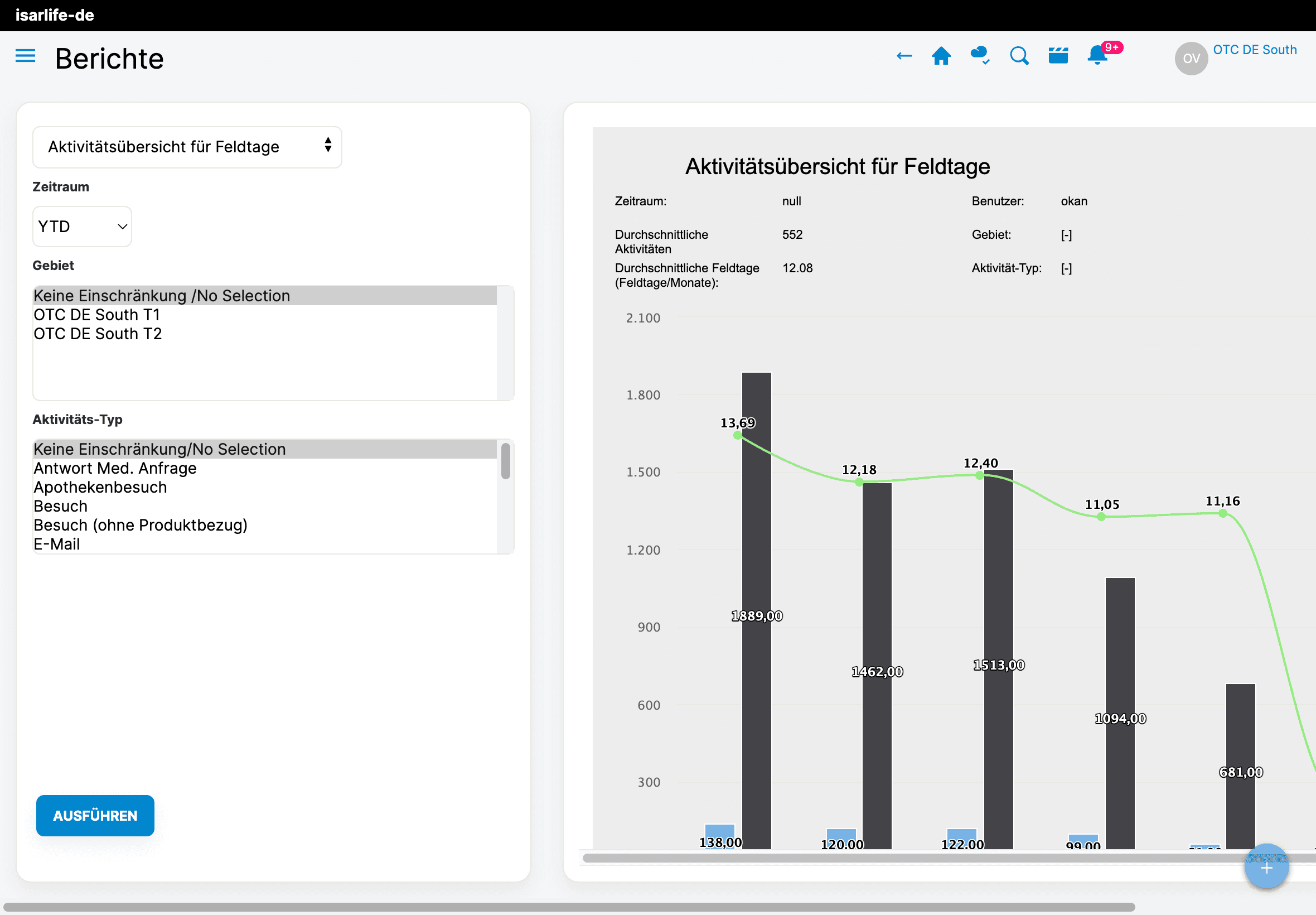This screenshot has height=915, width=1316.
Task: Click the blue plus floating button
Action: [x=1266, y=867]
